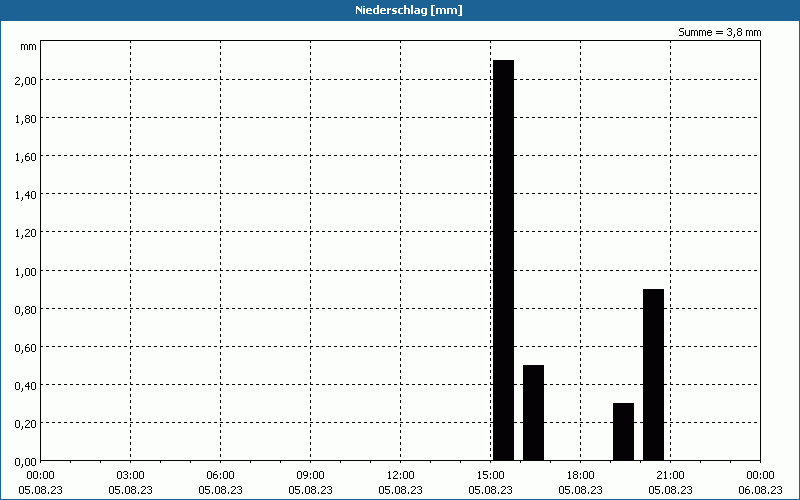Click the 05.08.23 date under 21:00
The height and width of the screenshot is (500, 800).
(x=670, y=490)
